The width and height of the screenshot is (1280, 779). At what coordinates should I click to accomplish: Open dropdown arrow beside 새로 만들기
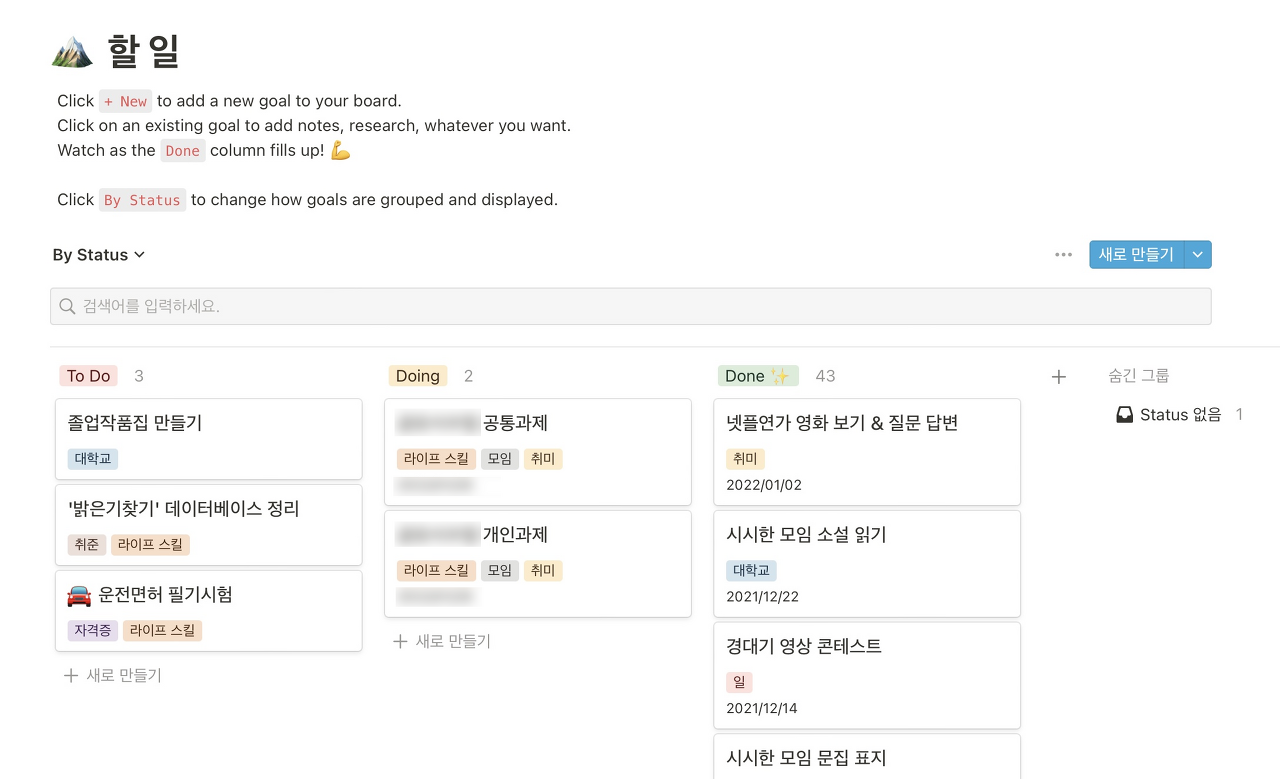[x=1198, y=255]
